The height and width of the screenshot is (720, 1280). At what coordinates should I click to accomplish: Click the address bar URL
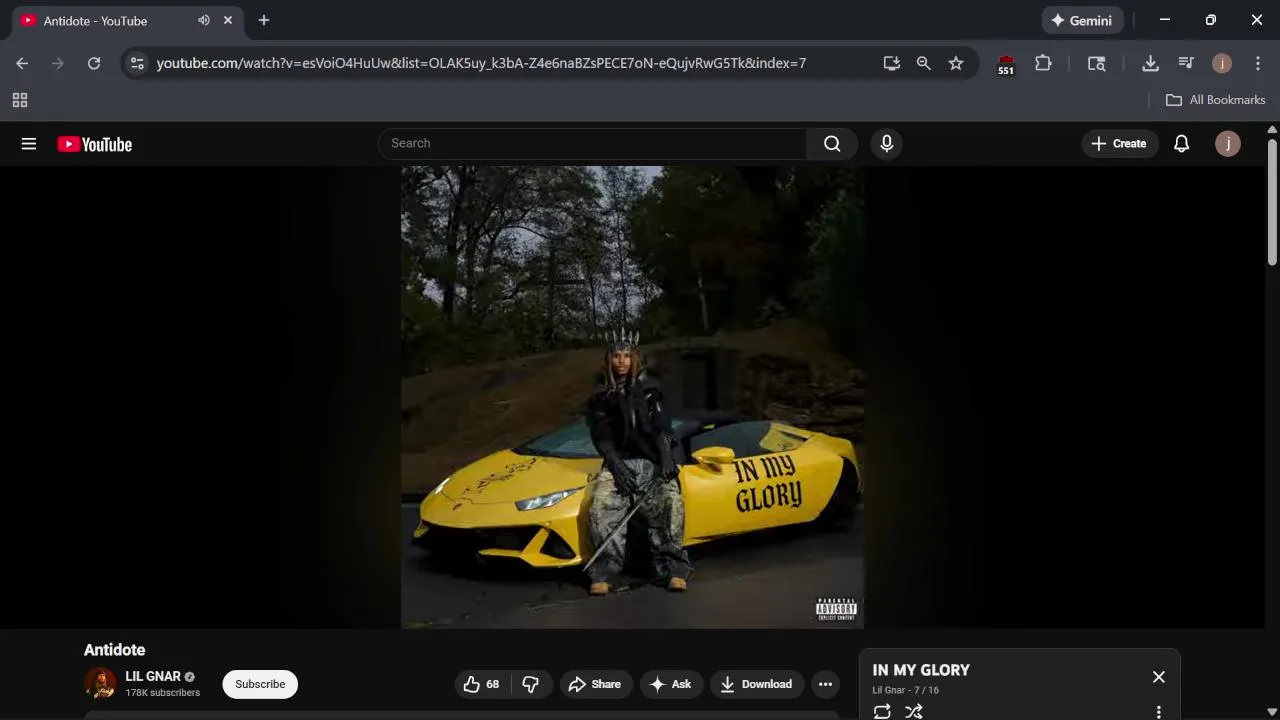coord(481,63)
